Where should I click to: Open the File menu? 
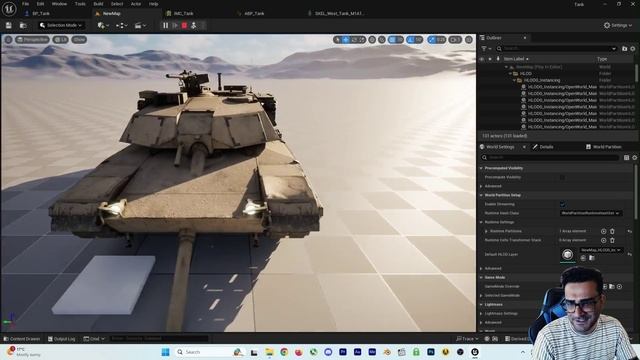pos(25,4)
